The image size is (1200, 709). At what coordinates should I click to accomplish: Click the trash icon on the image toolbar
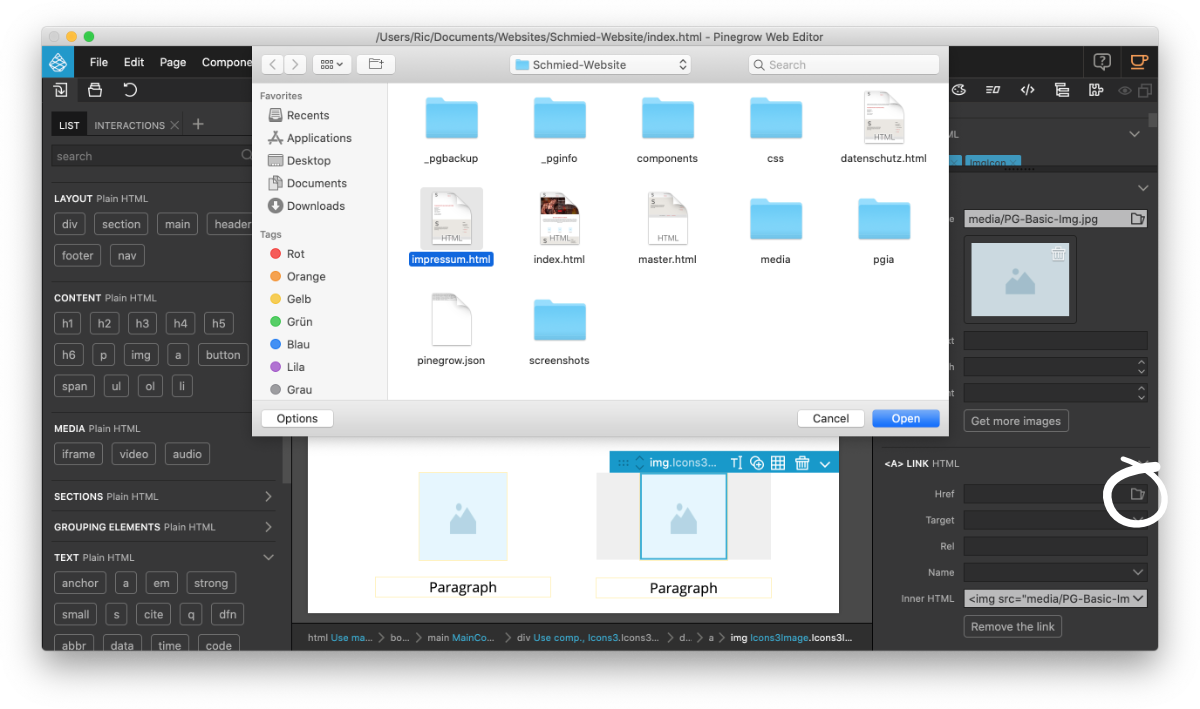802,462
